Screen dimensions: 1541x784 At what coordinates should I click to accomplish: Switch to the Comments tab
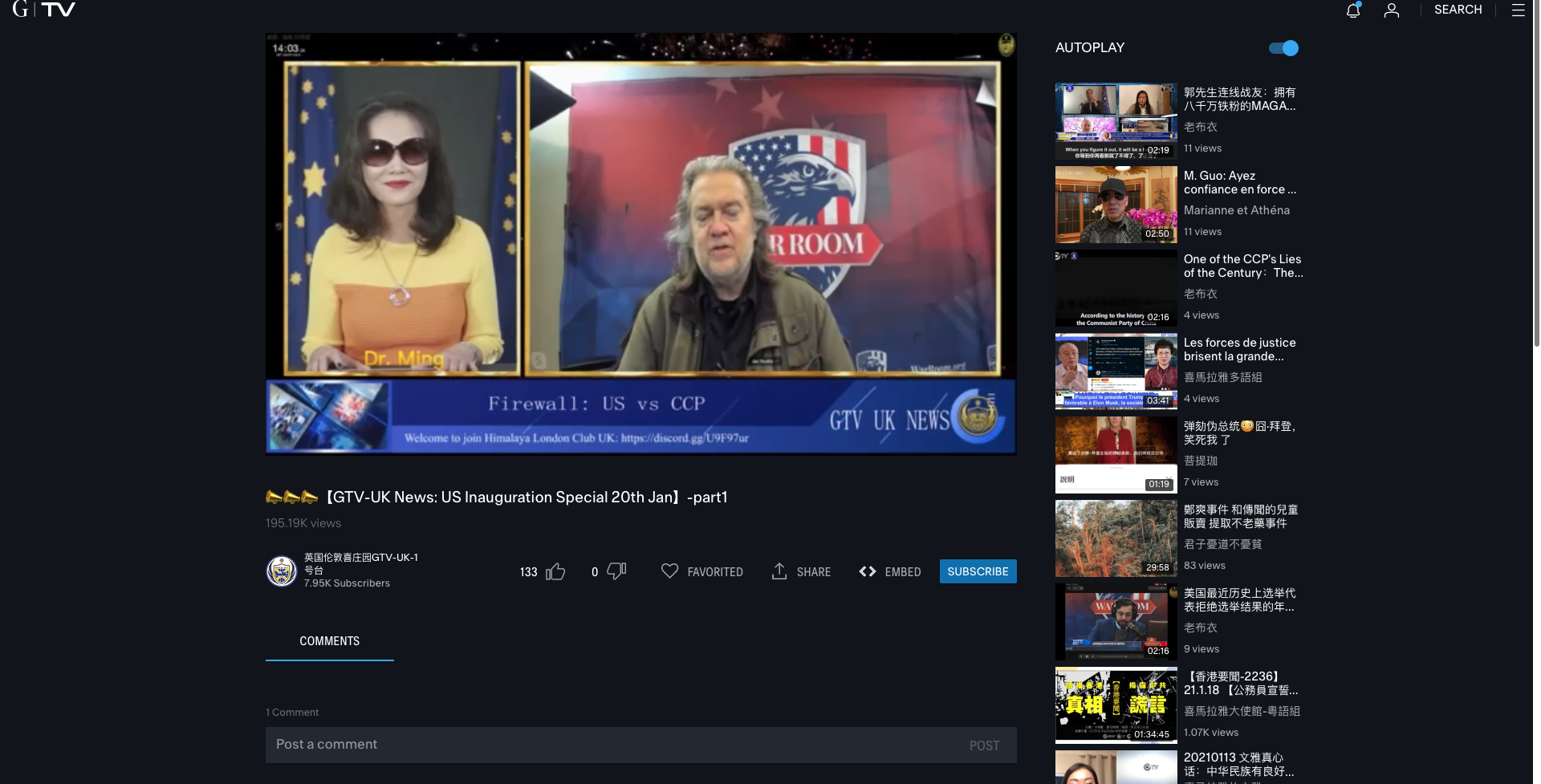click(x=329, y=641)
